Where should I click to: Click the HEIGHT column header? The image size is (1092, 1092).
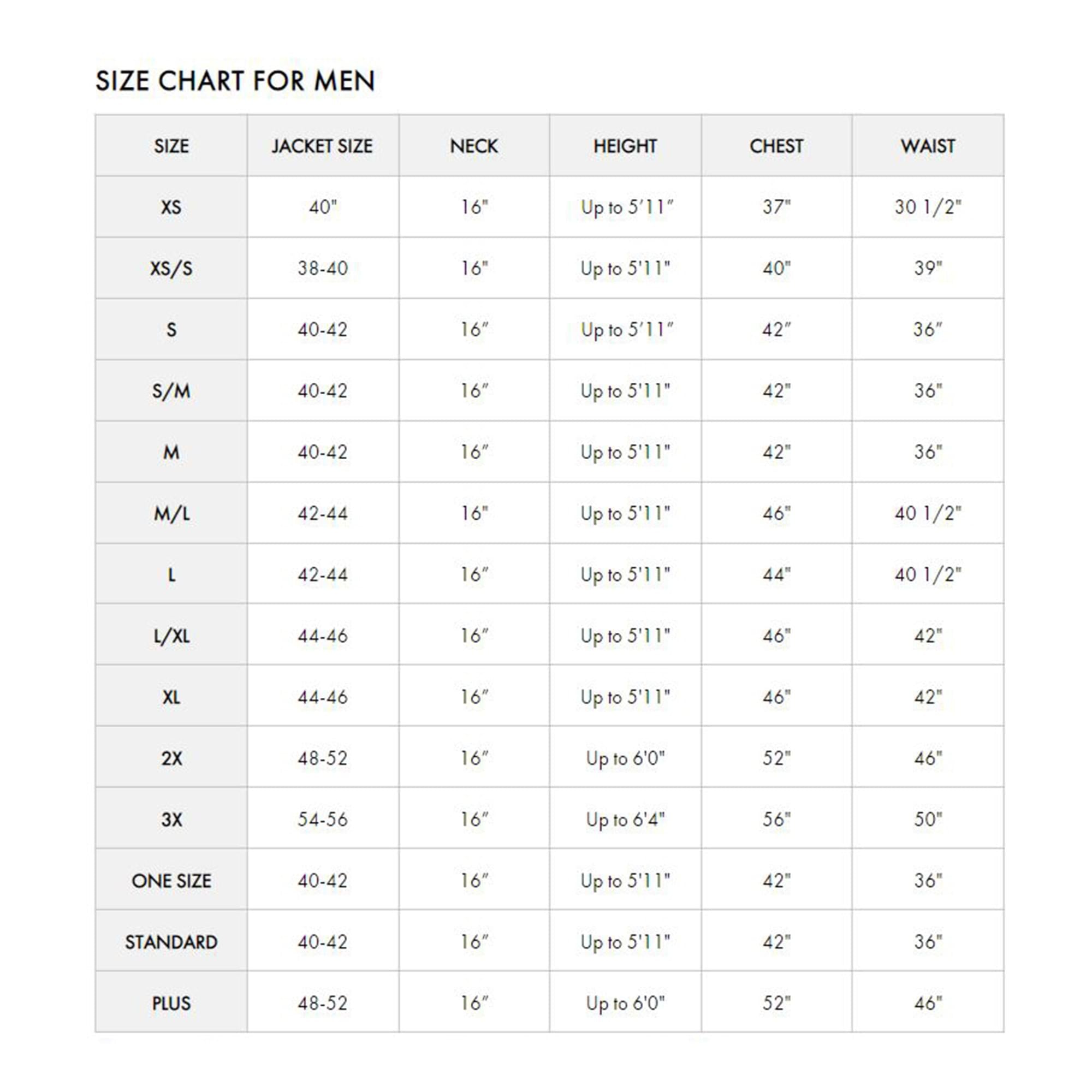click(625, 146)
